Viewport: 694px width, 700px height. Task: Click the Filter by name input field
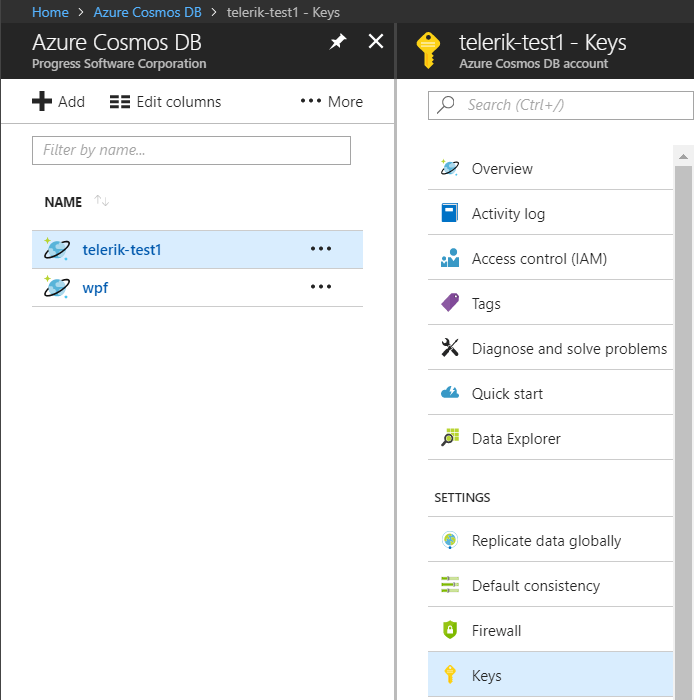click(x=191, y=150)
